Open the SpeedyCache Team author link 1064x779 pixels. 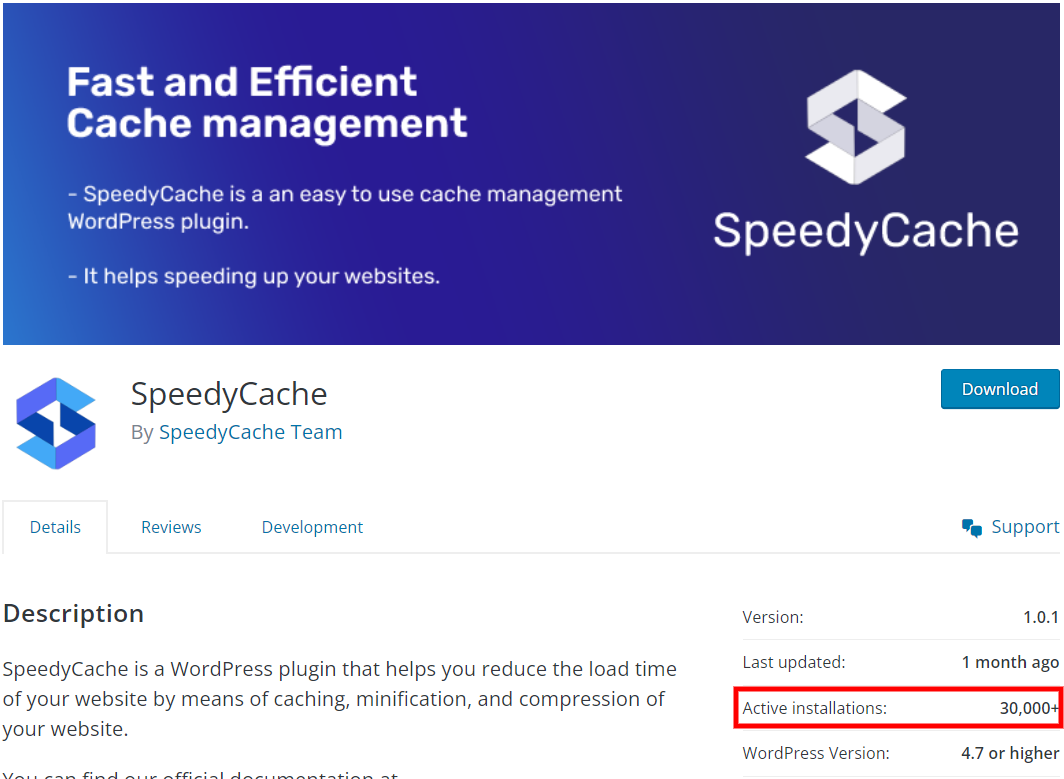coord(250,432)
